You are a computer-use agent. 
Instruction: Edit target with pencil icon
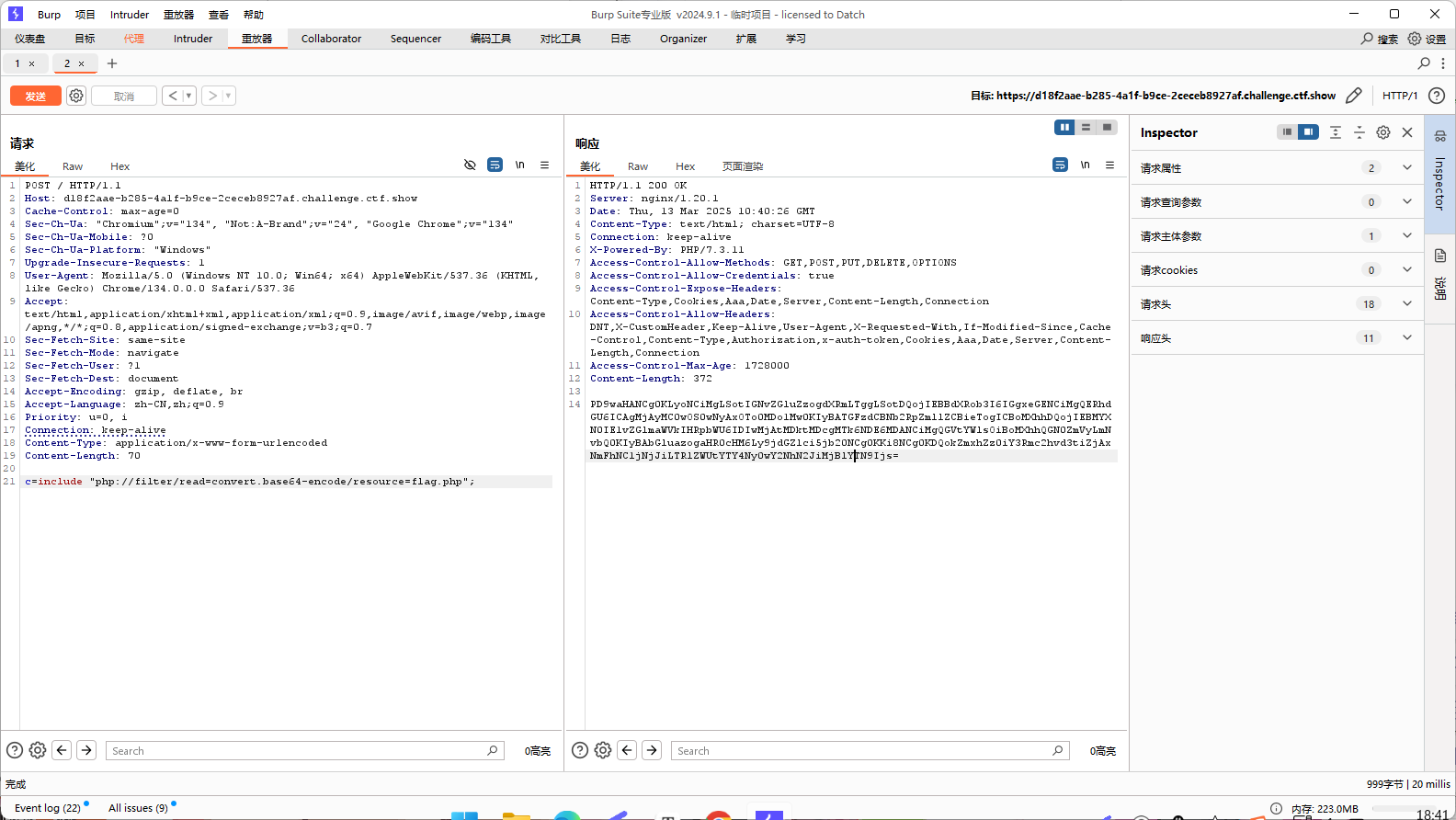tap(1354, 96)
